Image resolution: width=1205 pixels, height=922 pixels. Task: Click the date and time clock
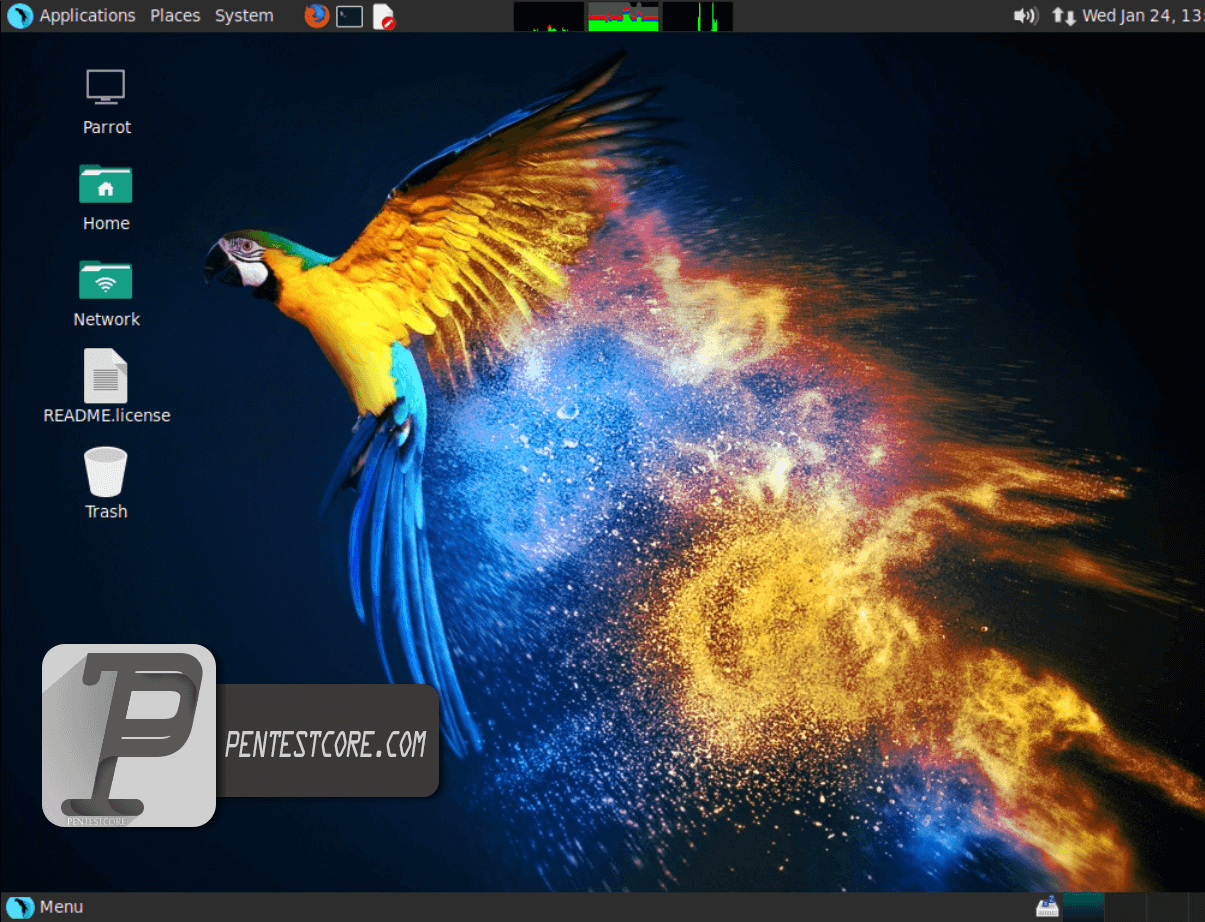1143,16
